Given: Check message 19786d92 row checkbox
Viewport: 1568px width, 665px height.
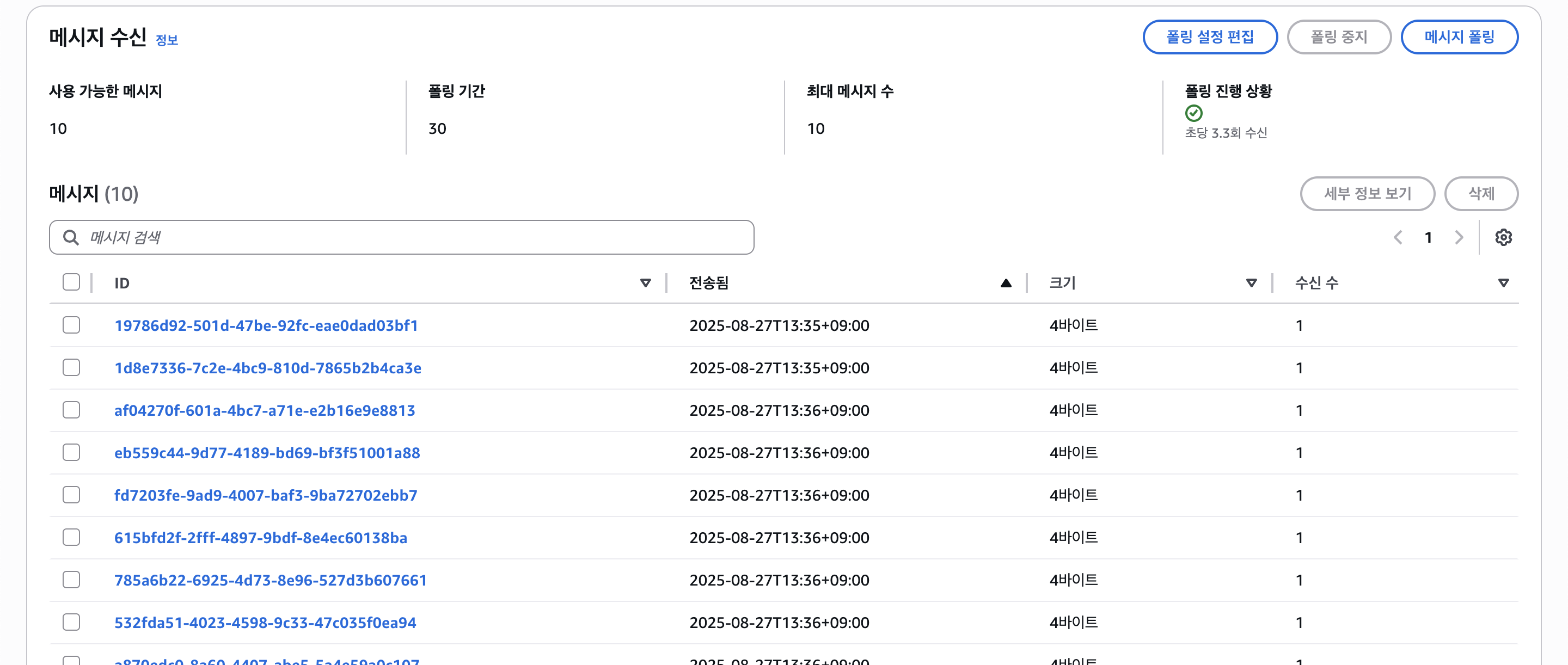Looking at the screenshot, I should 71,325.
